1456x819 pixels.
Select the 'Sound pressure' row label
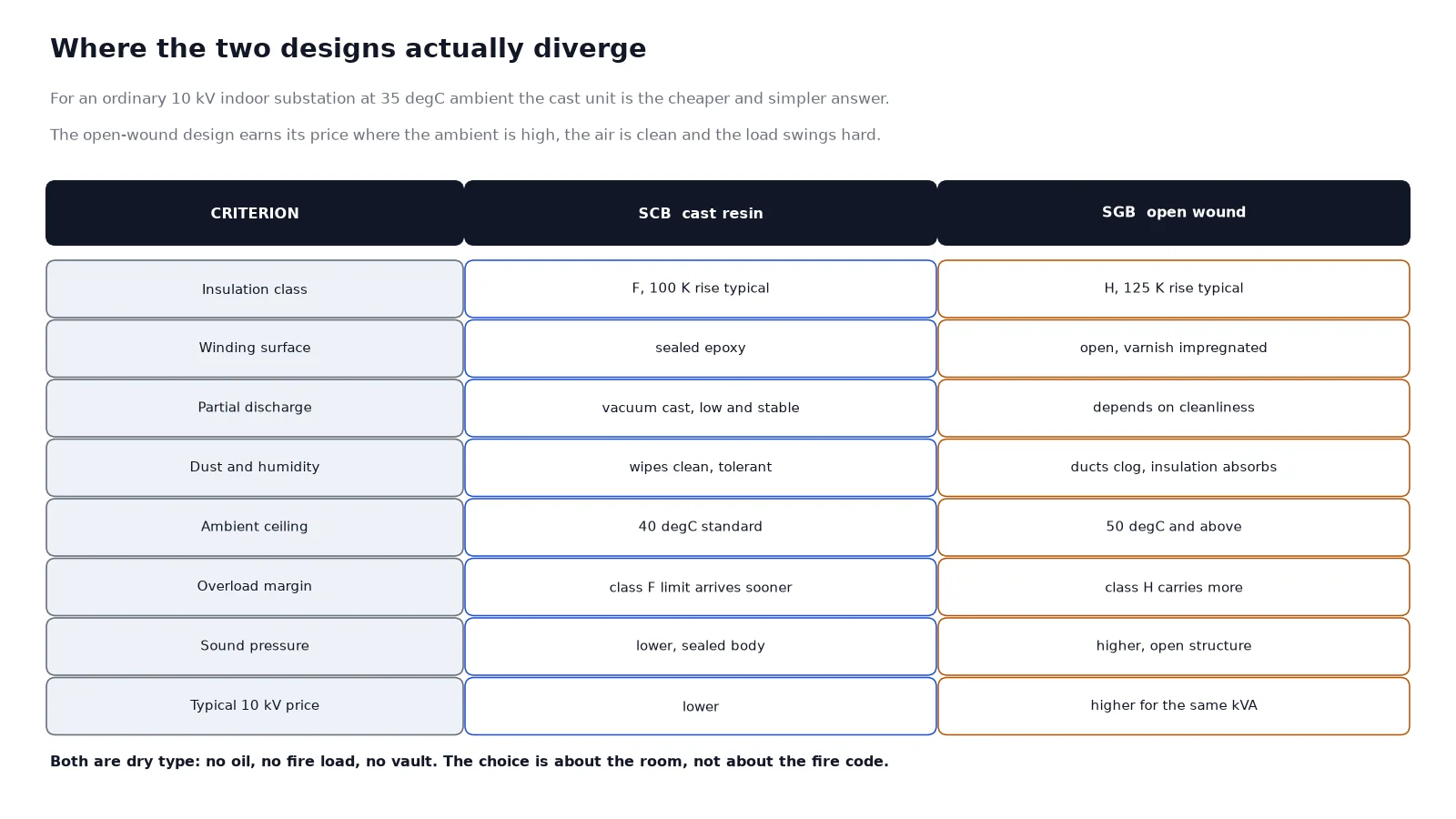[x=255, y=646]
